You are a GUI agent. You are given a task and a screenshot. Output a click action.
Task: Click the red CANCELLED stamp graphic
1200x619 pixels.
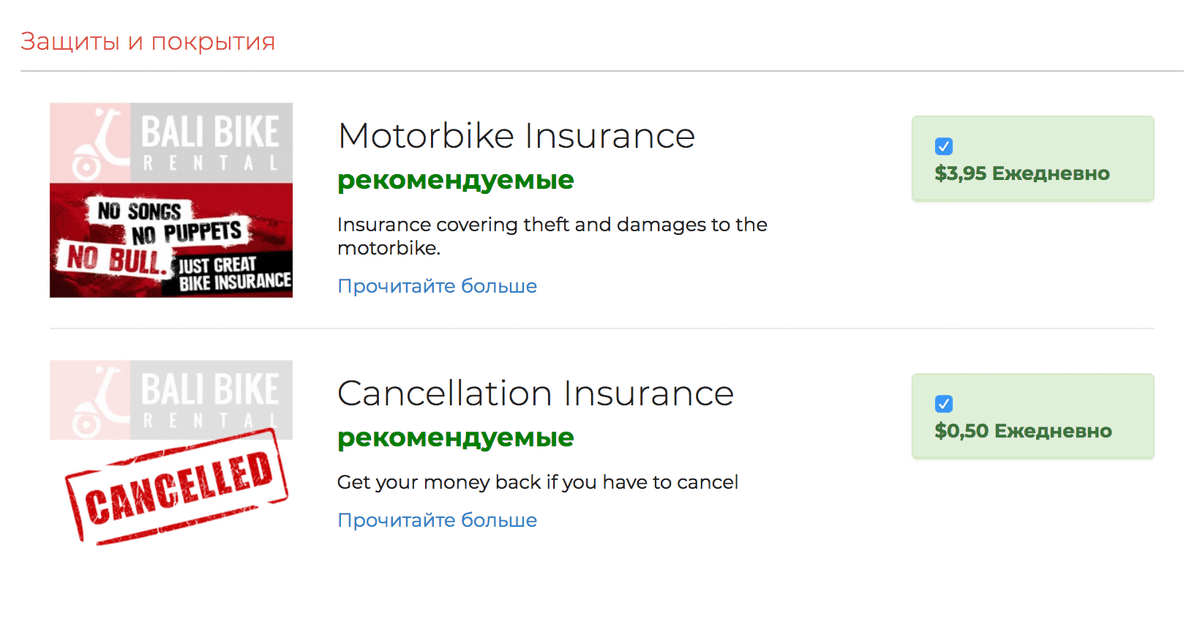pyautogui.click(x=176, y=487)
